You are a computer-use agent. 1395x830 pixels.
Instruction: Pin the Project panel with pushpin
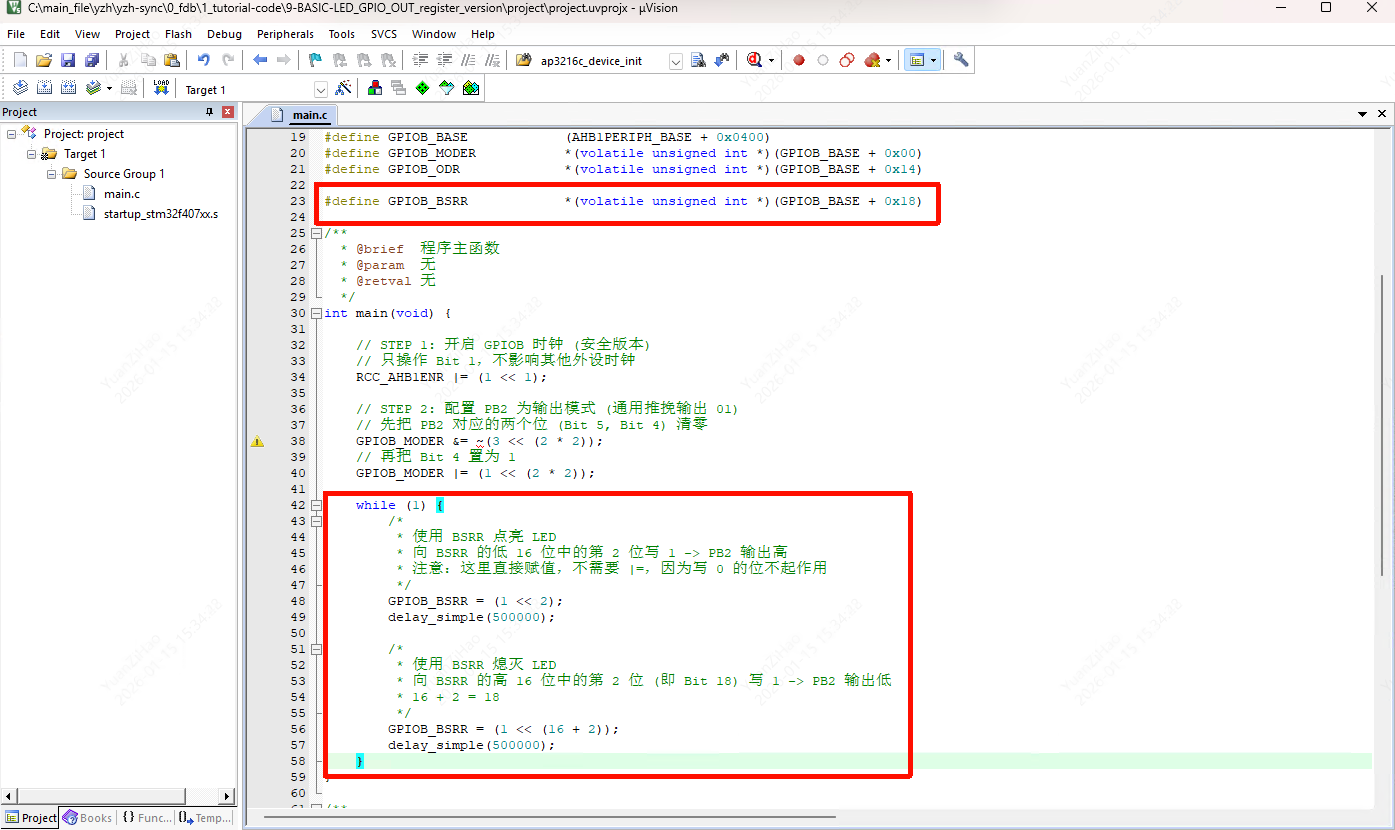tap(210, 112)
